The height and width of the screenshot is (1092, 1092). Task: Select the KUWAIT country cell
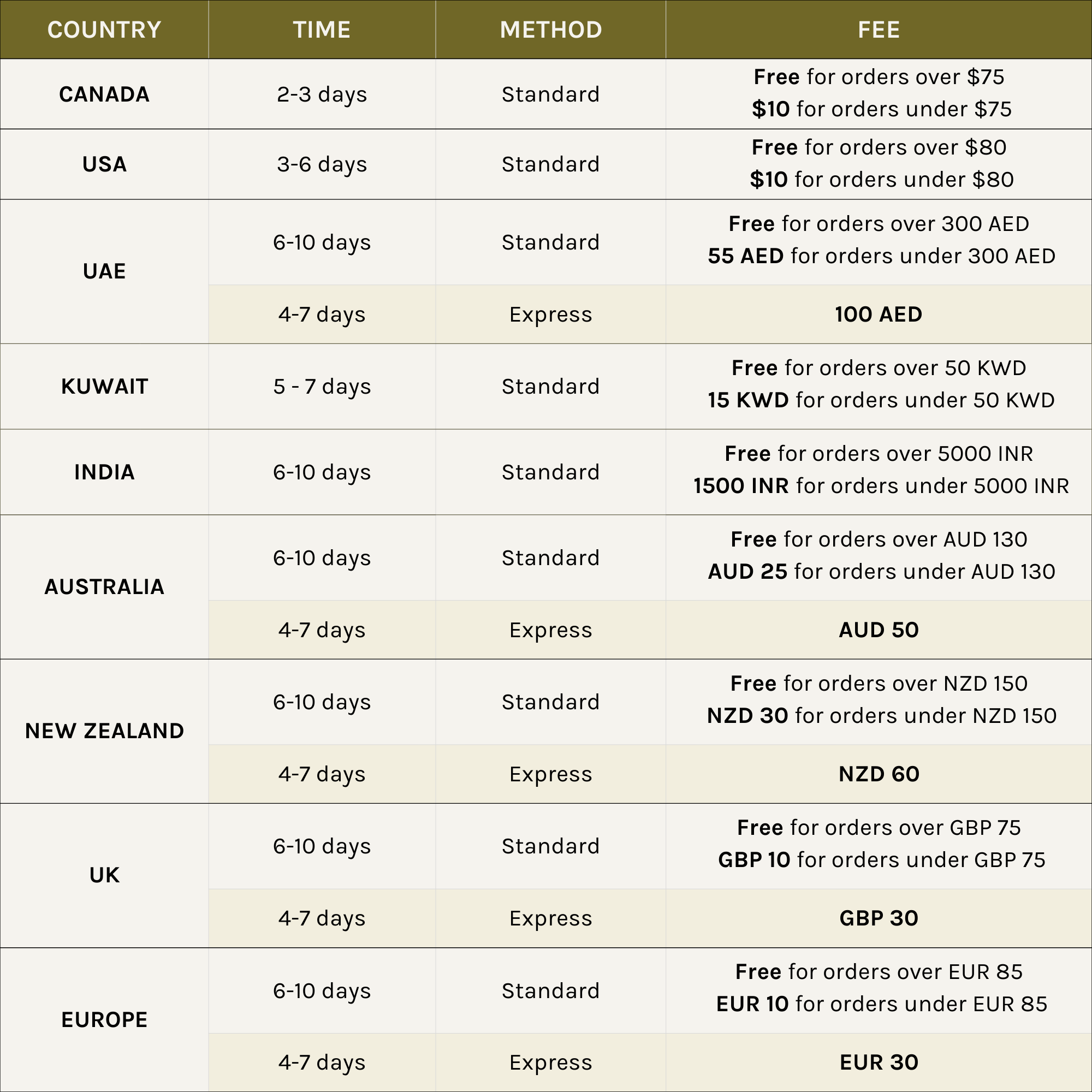104,387
